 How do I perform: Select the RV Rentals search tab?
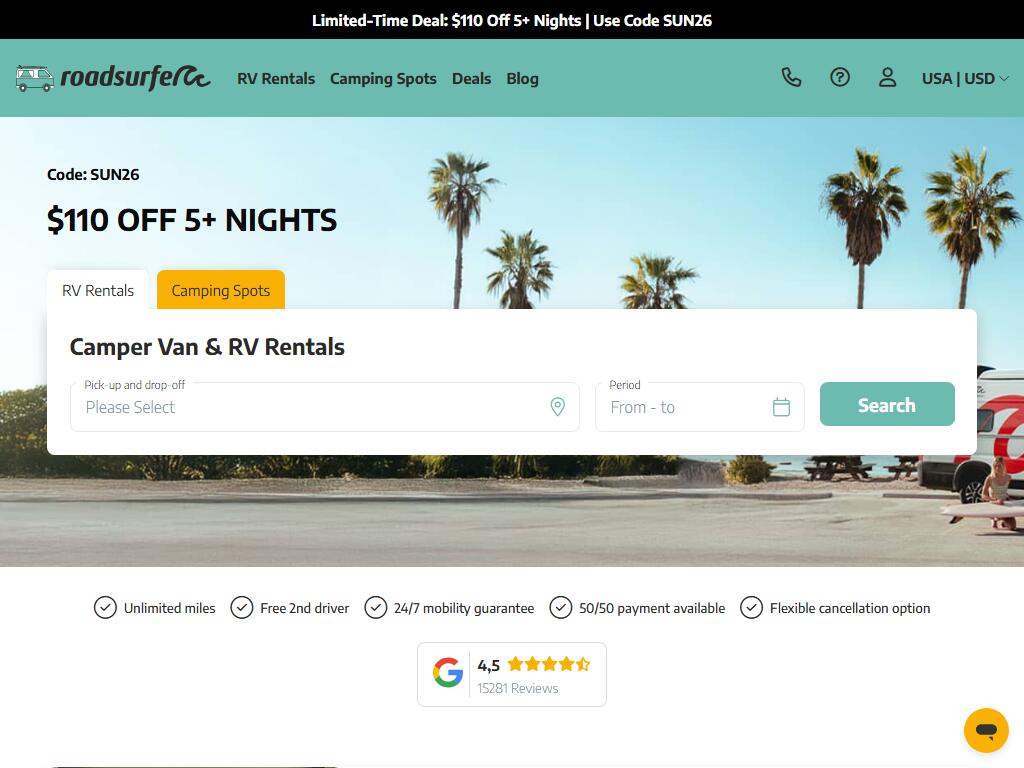point(98,290)
